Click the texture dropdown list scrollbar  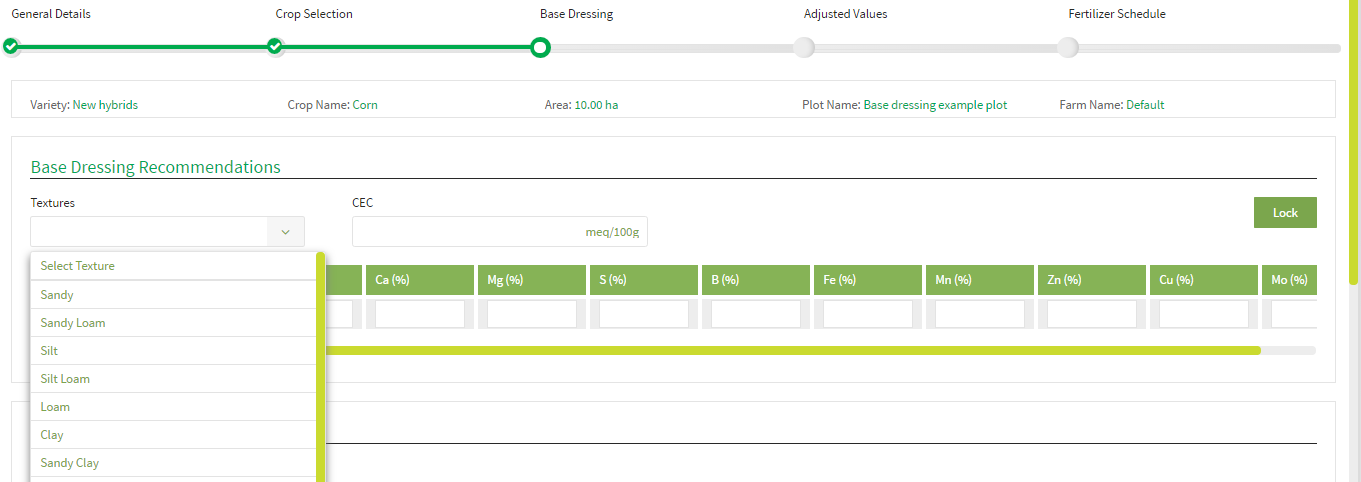(320, 367)
